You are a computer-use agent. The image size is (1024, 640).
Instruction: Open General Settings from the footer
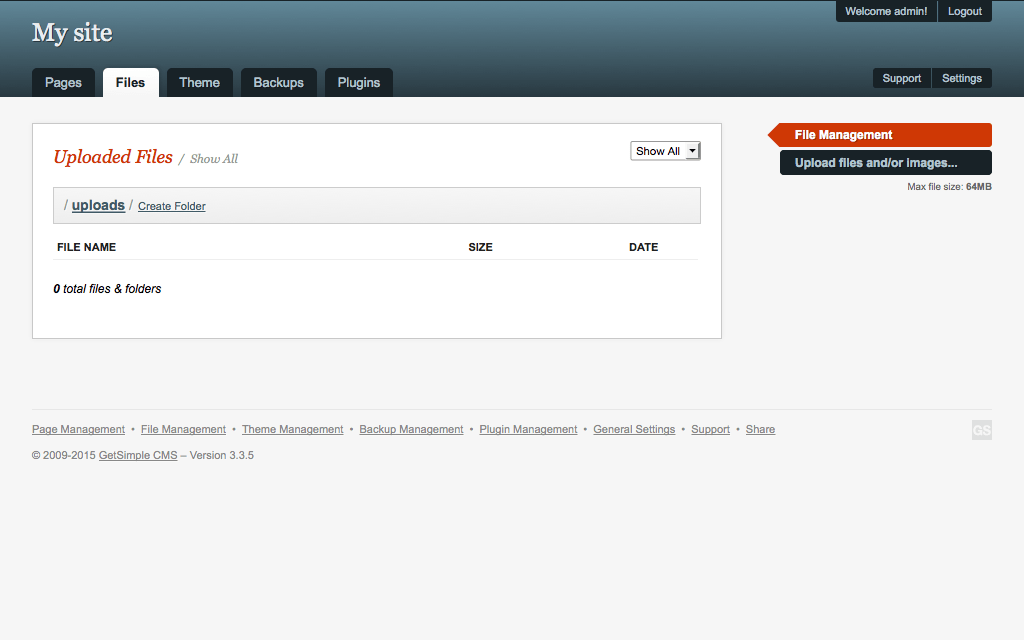point(634,429)
